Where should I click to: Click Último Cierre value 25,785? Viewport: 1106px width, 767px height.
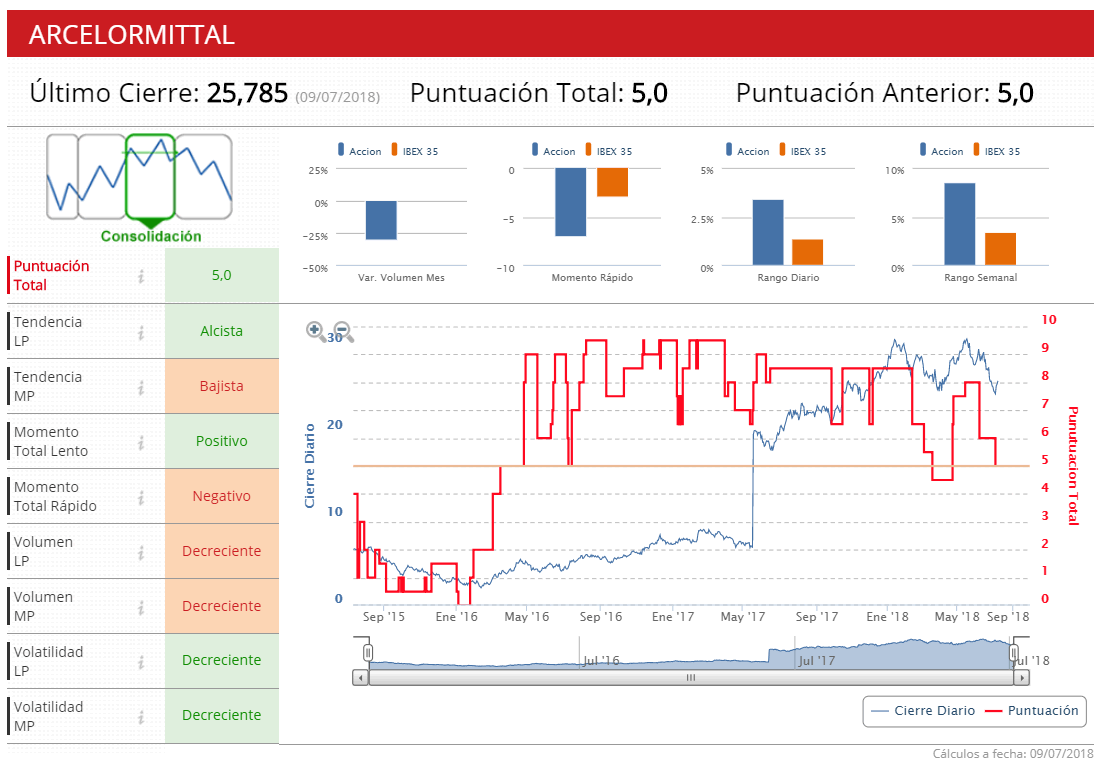[247, 93]
